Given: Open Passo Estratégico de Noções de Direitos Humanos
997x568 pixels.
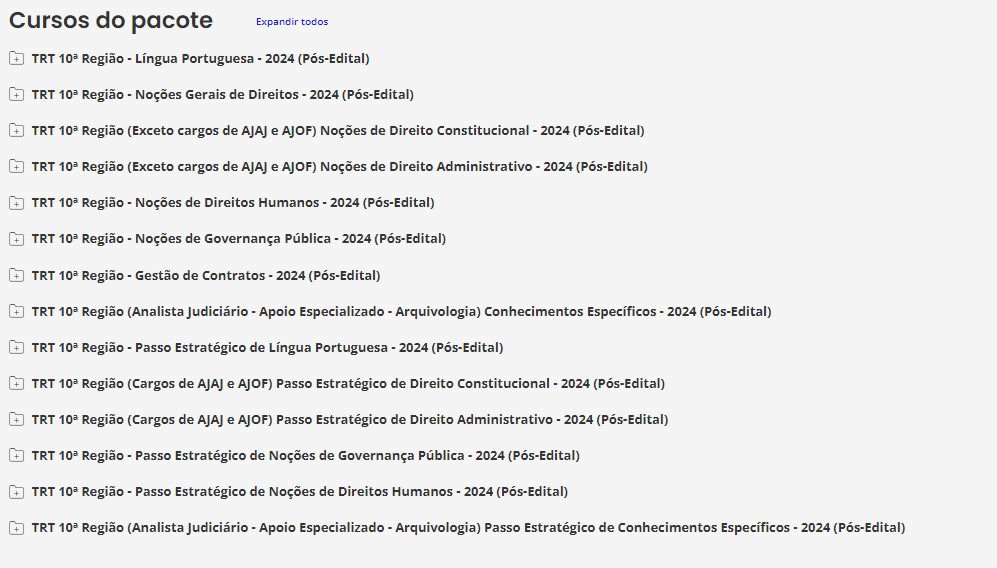Looking at the screenshot, I should [299, 492].
